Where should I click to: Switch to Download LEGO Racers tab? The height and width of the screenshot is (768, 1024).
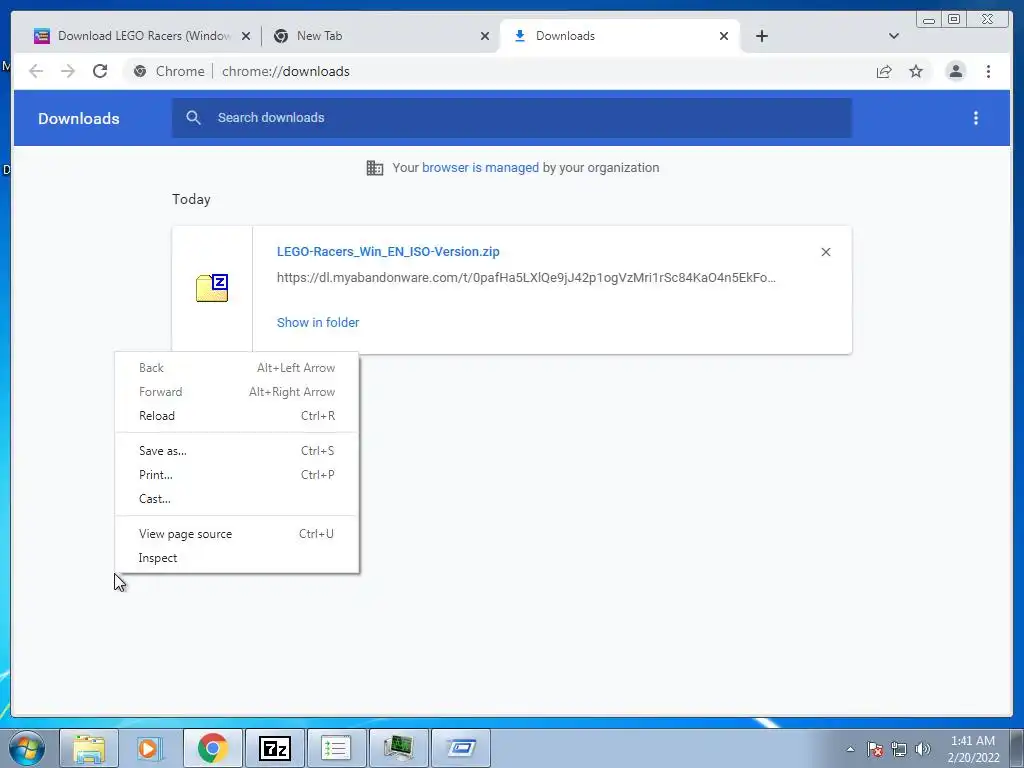click(x=144, y=36)
